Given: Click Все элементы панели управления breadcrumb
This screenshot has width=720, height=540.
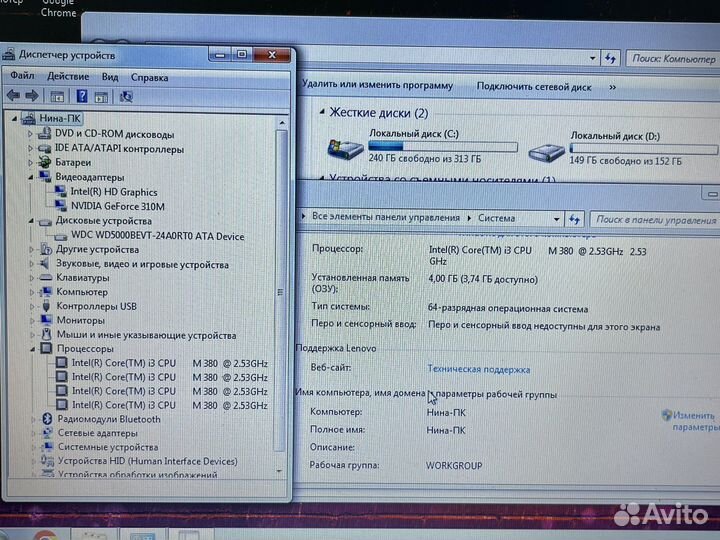Looking at the screenshot, I should pyautogui.click(x=386, y=217).
